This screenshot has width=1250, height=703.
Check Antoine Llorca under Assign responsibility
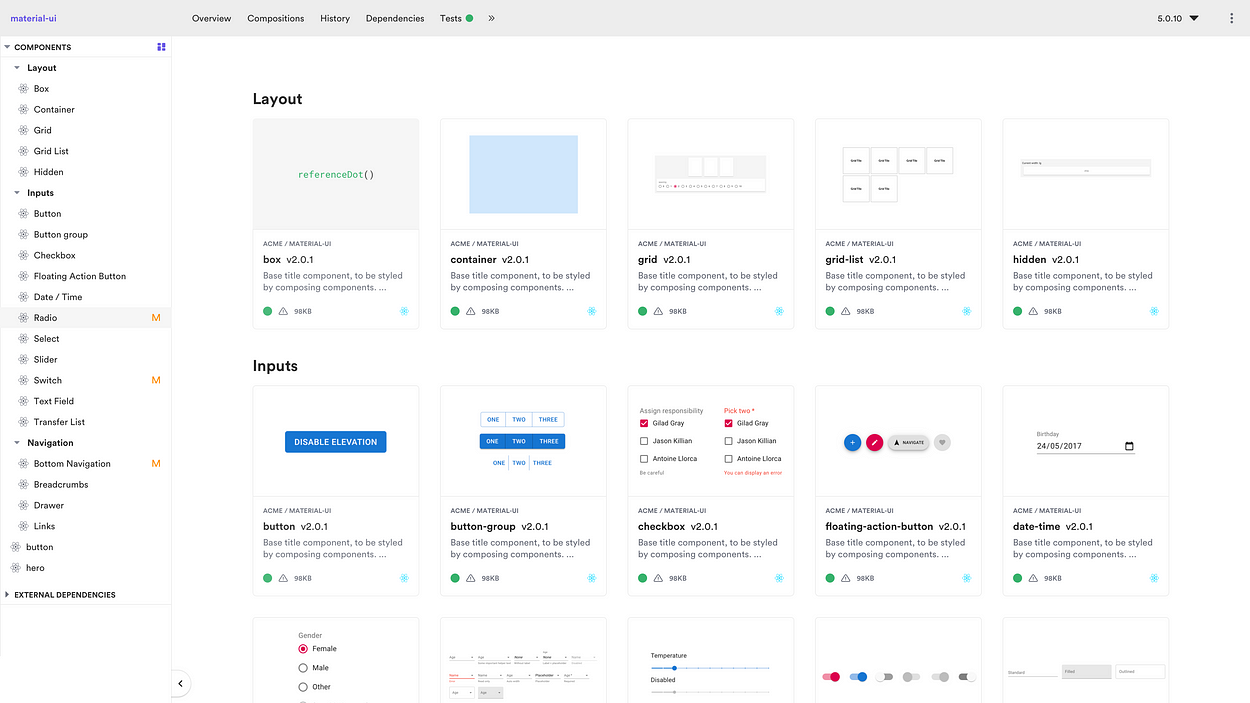point(644,459)
